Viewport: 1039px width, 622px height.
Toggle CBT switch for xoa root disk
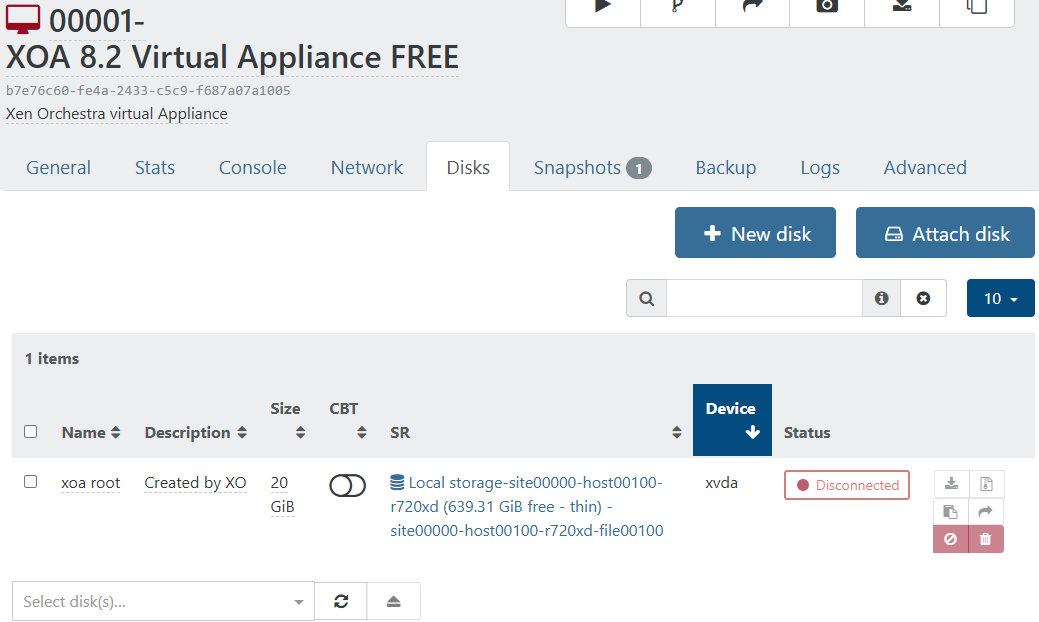pyautogui.click(x=347, y=486)
